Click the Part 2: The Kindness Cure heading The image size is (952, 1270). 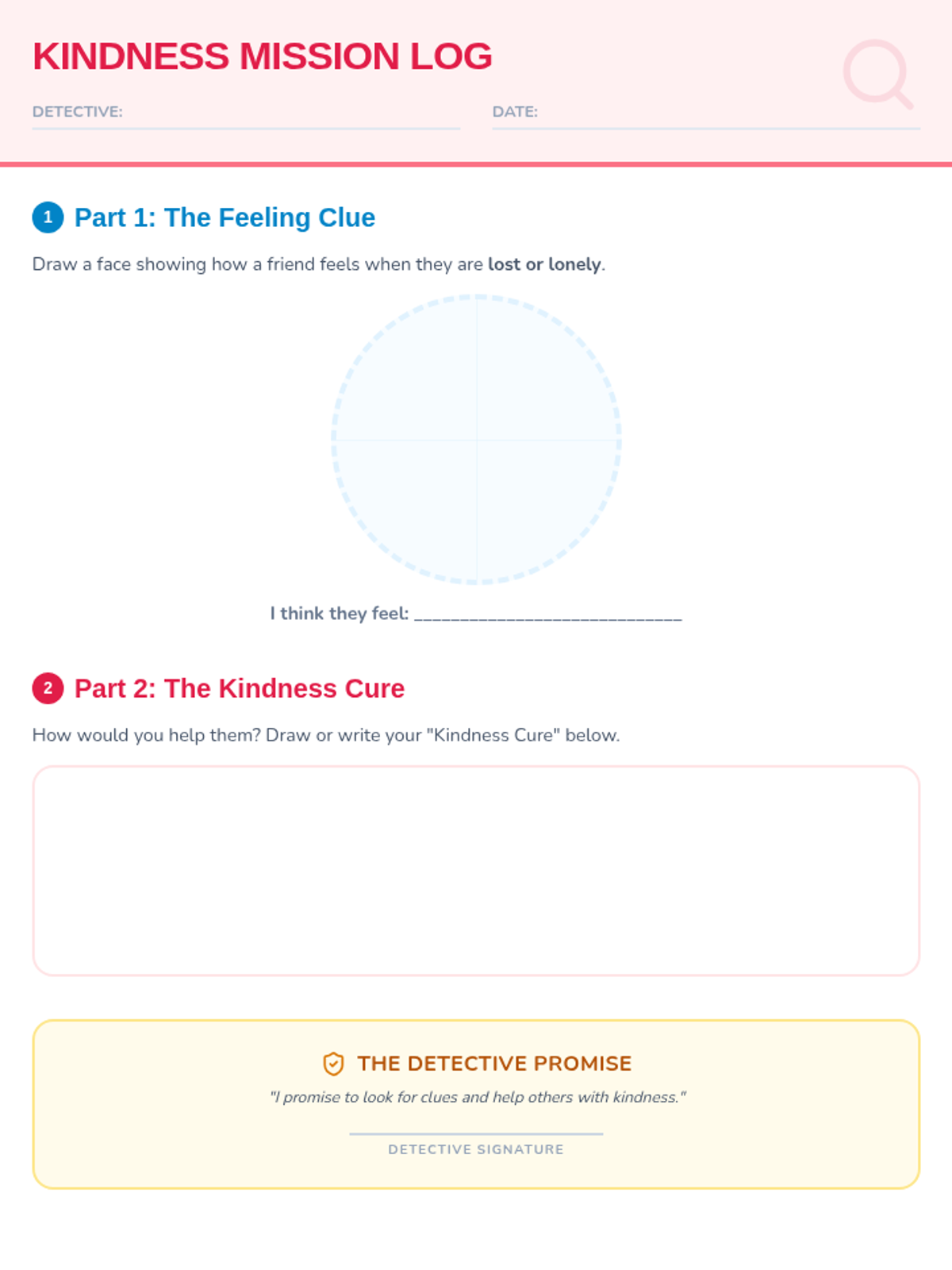[240, 688]
